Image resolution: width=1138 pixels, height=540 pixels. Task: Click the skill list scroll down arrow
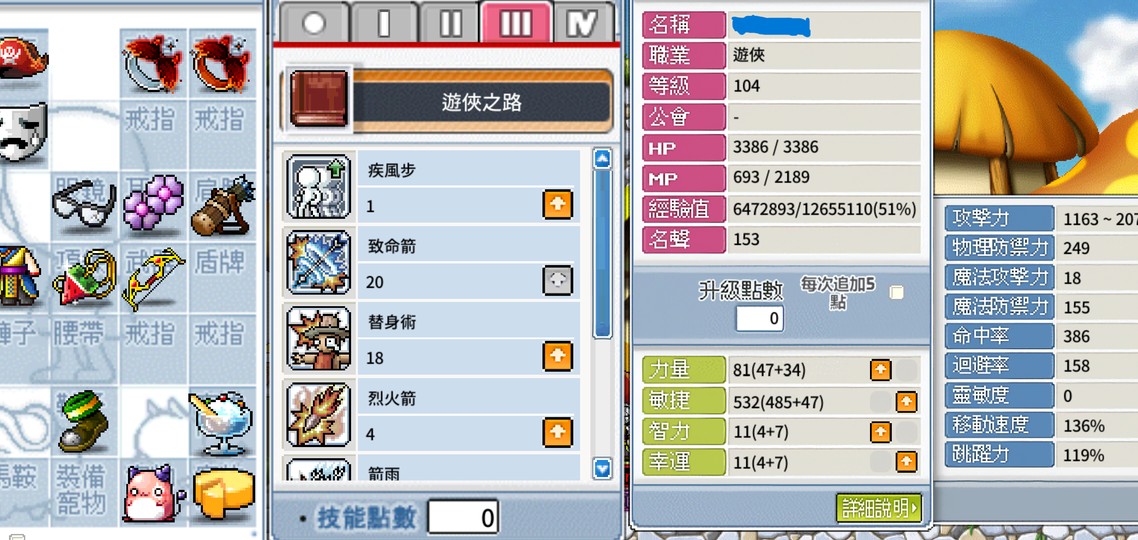(602, 469)
